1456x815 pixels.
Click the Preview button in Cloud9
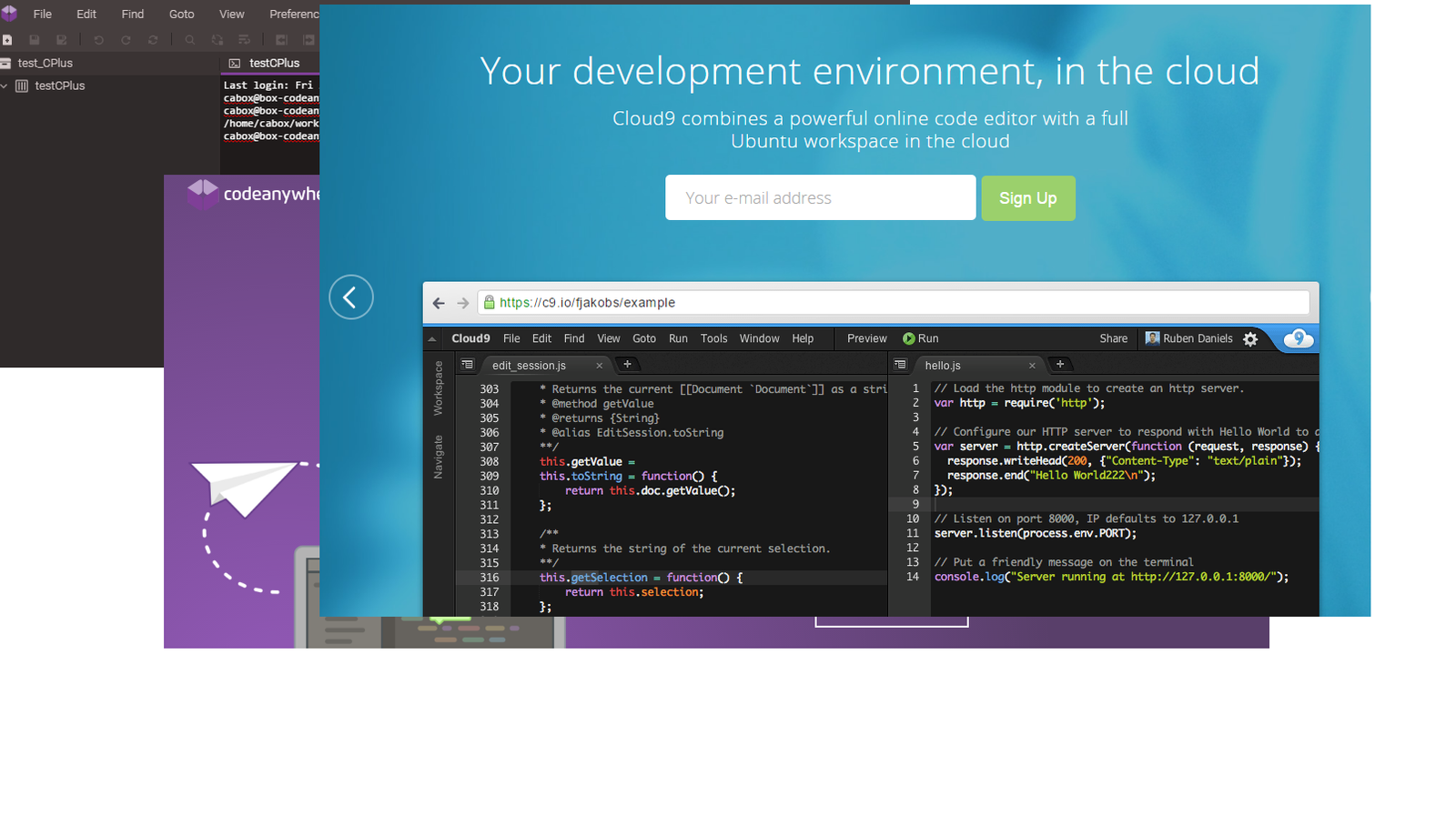(867, 338)
